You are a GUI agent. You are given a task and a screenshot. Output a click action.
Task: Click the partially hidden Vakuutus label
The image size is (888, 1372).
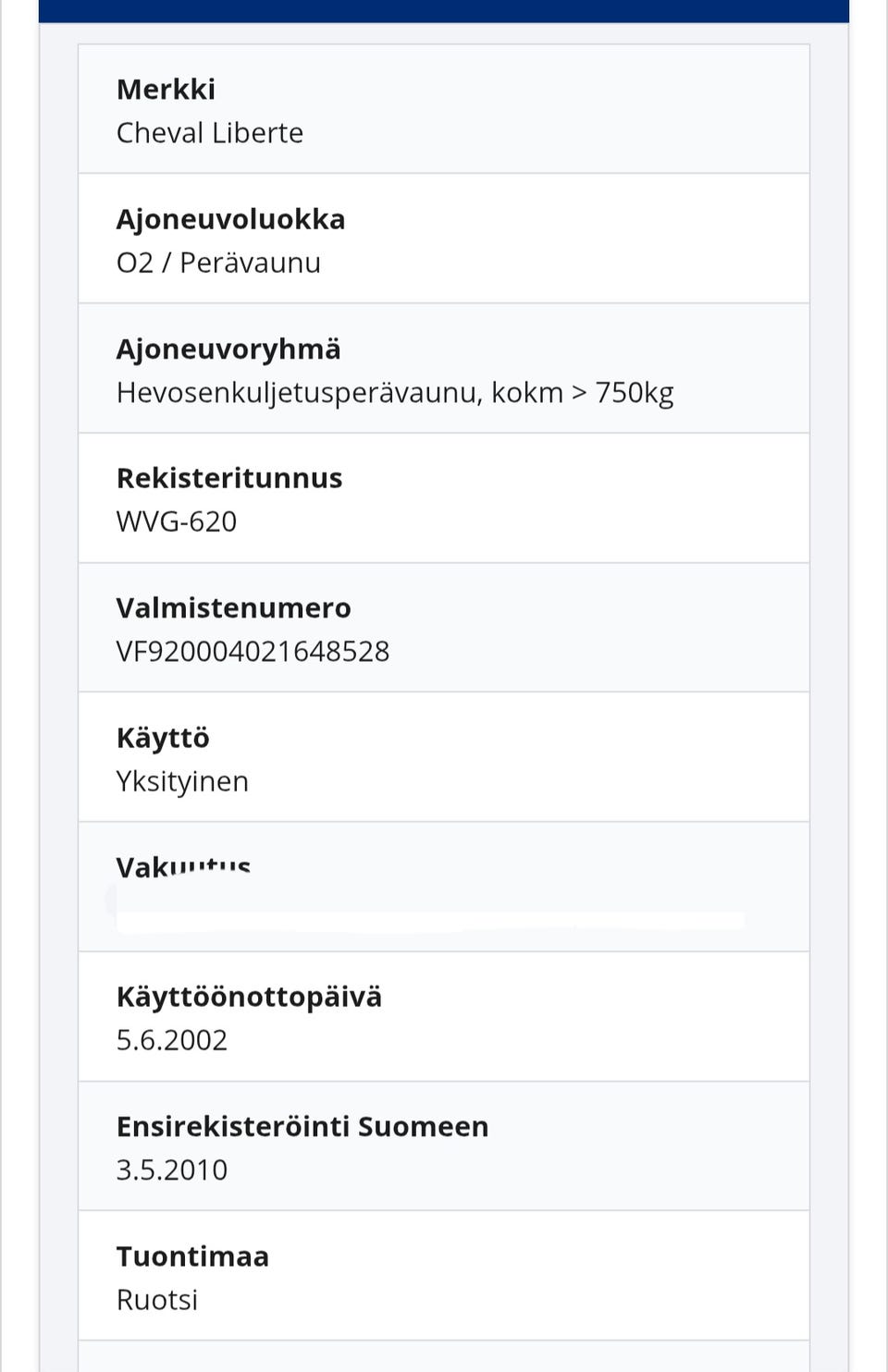point(183,866)
